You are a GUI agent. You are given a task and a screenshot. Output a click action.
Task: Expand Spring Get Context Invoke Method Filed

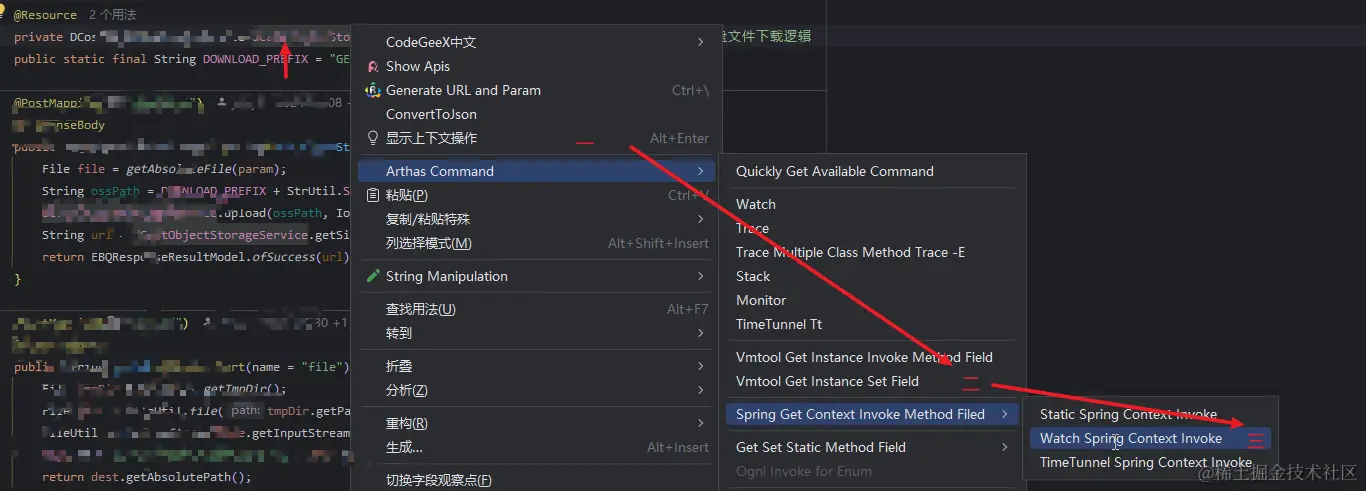pos(872,414)
